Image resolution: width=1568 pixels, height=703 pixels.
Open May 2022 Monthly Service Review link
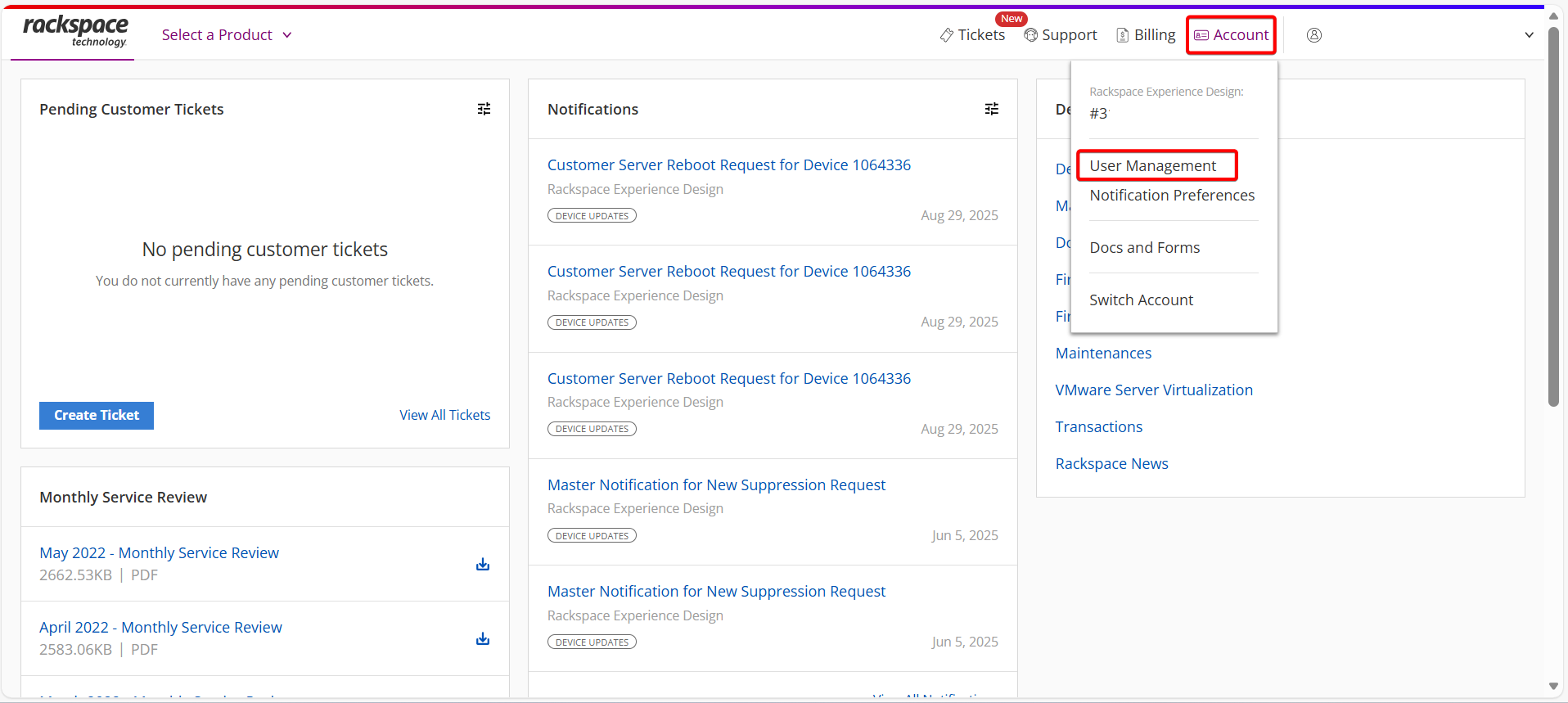click(159, 553)
